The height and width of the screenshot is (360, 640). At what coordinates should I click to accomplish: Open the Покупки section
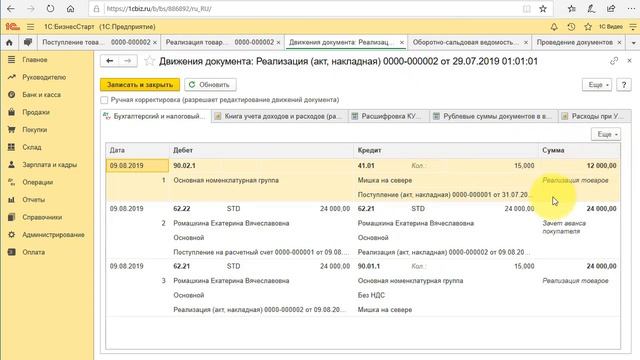[x=35, y=130]
